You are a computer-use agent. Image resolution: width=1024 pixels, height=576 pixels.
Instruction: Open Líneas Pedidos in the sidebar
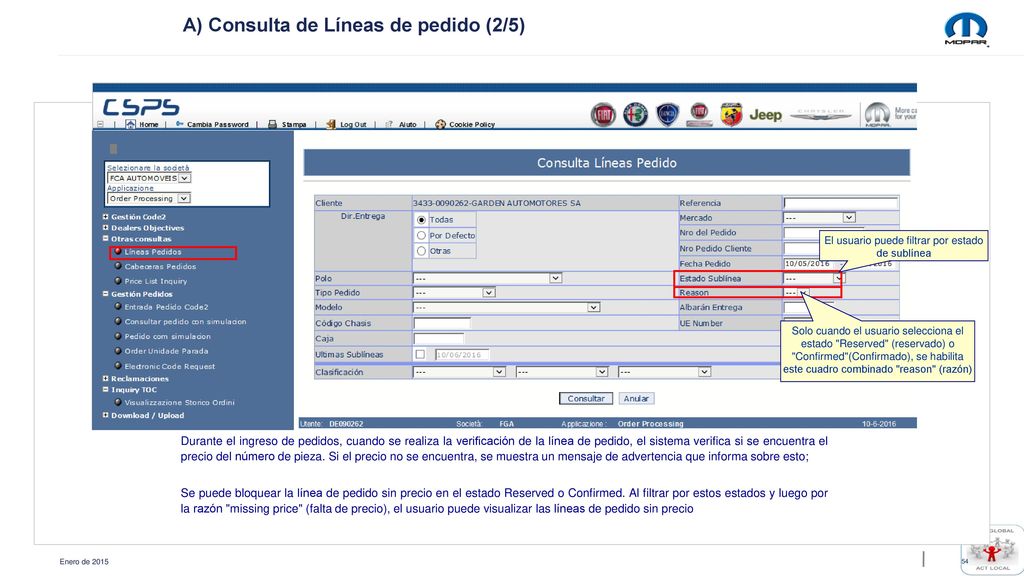pos(153,252)
